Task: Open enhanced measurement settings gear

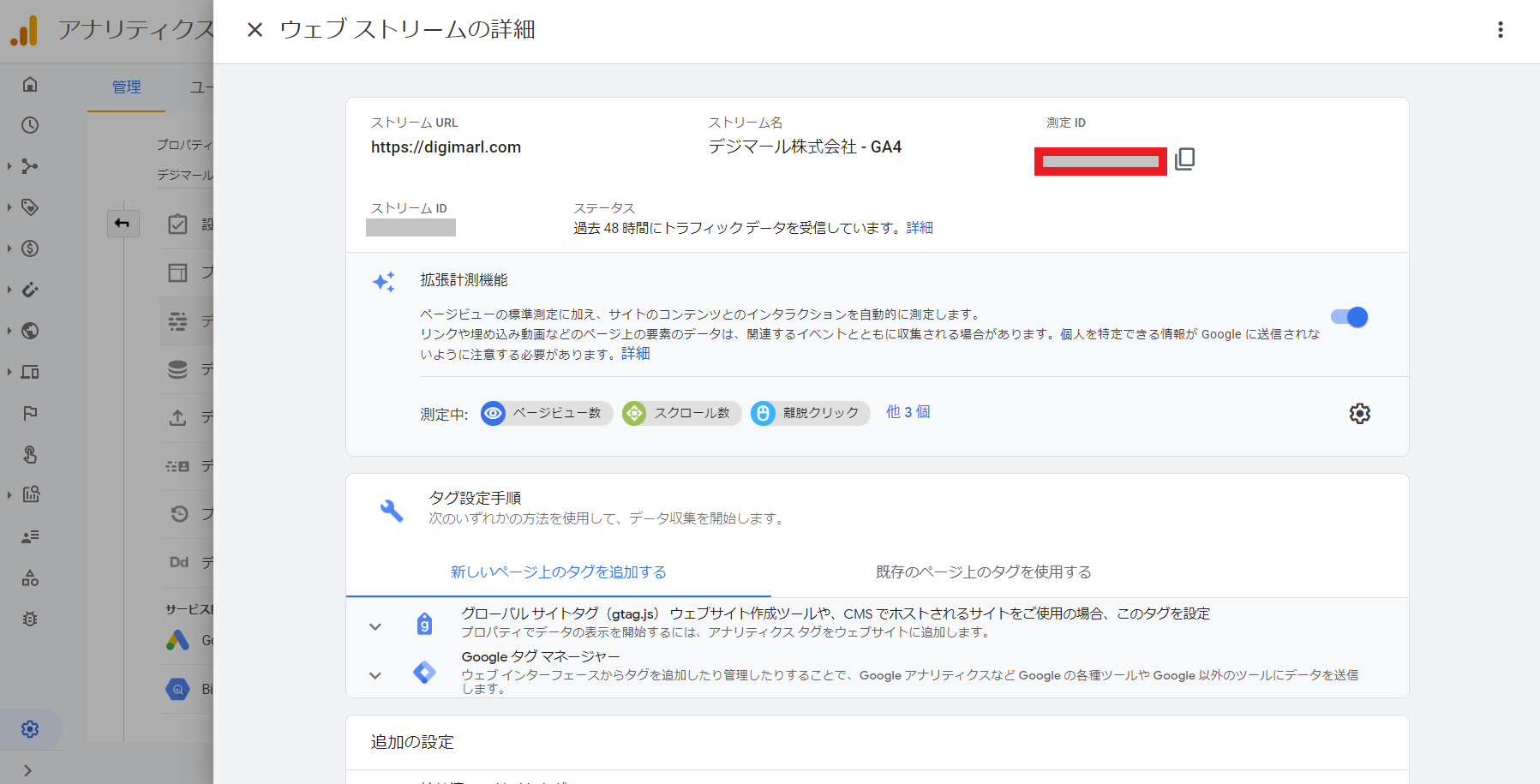Action: (x=1359, y=414)
